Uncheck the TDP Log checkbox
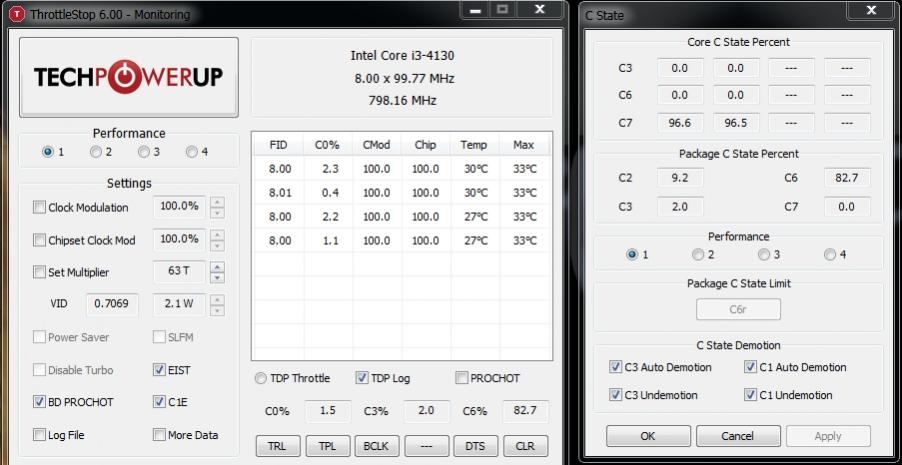The height and width of the screenshot is (465, 902). tap(362, 378)
